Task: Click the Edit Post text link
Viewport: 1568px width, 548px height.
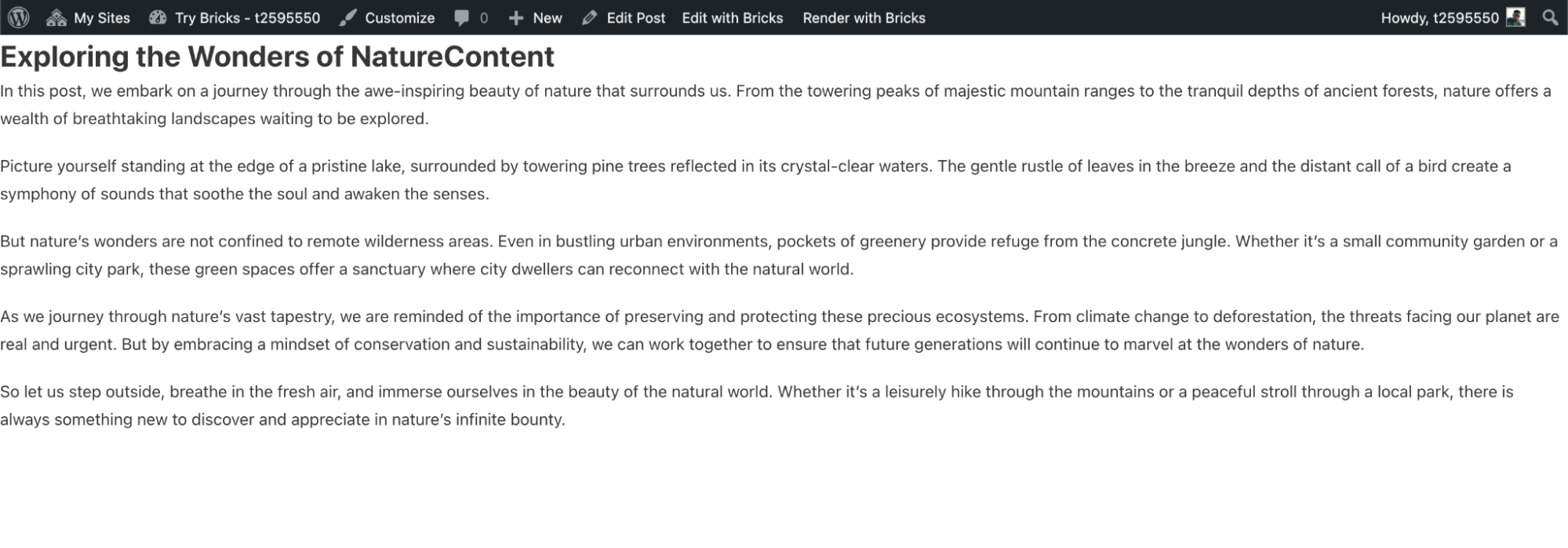Action: coord(635,17)
